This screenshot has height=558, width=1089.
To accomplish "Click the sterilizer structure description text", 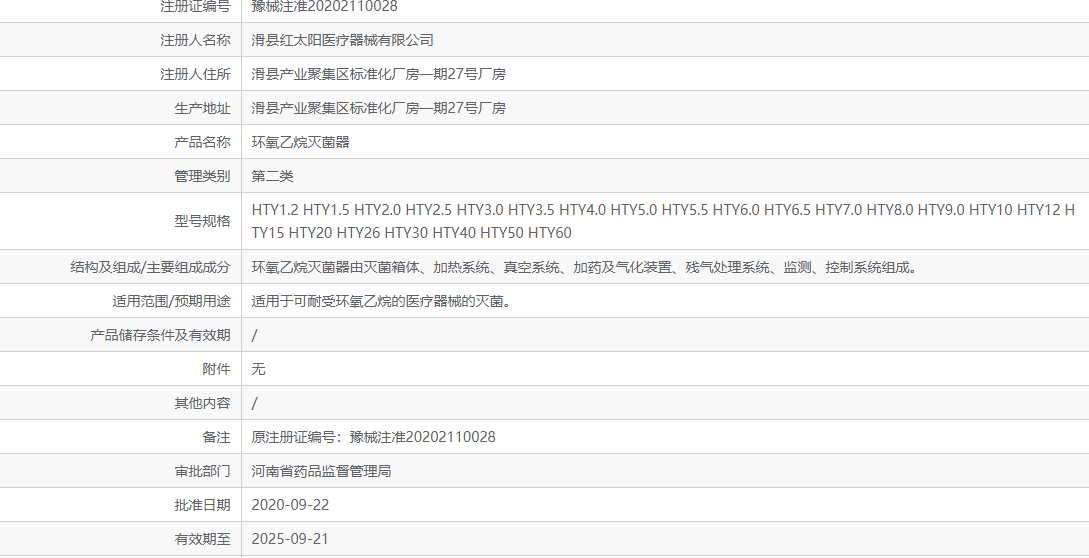I will pos(584,267).
